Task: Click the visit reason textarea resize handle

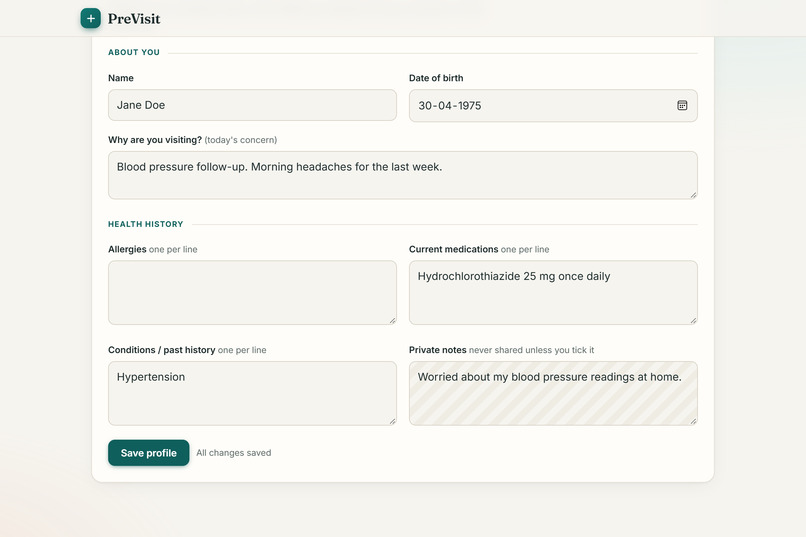Action: (693, 195)
